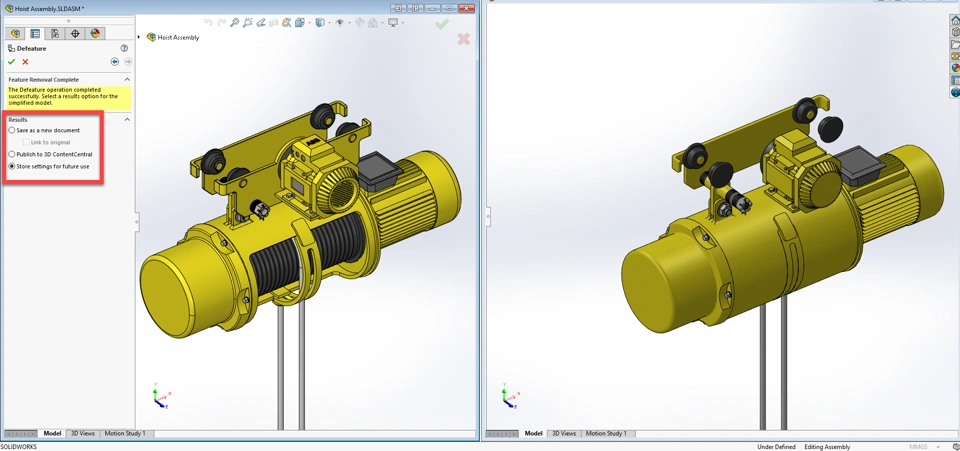960x451 pixels.
Task: Open the DimXpertManager crosshair tab
Action: point(75,33)
